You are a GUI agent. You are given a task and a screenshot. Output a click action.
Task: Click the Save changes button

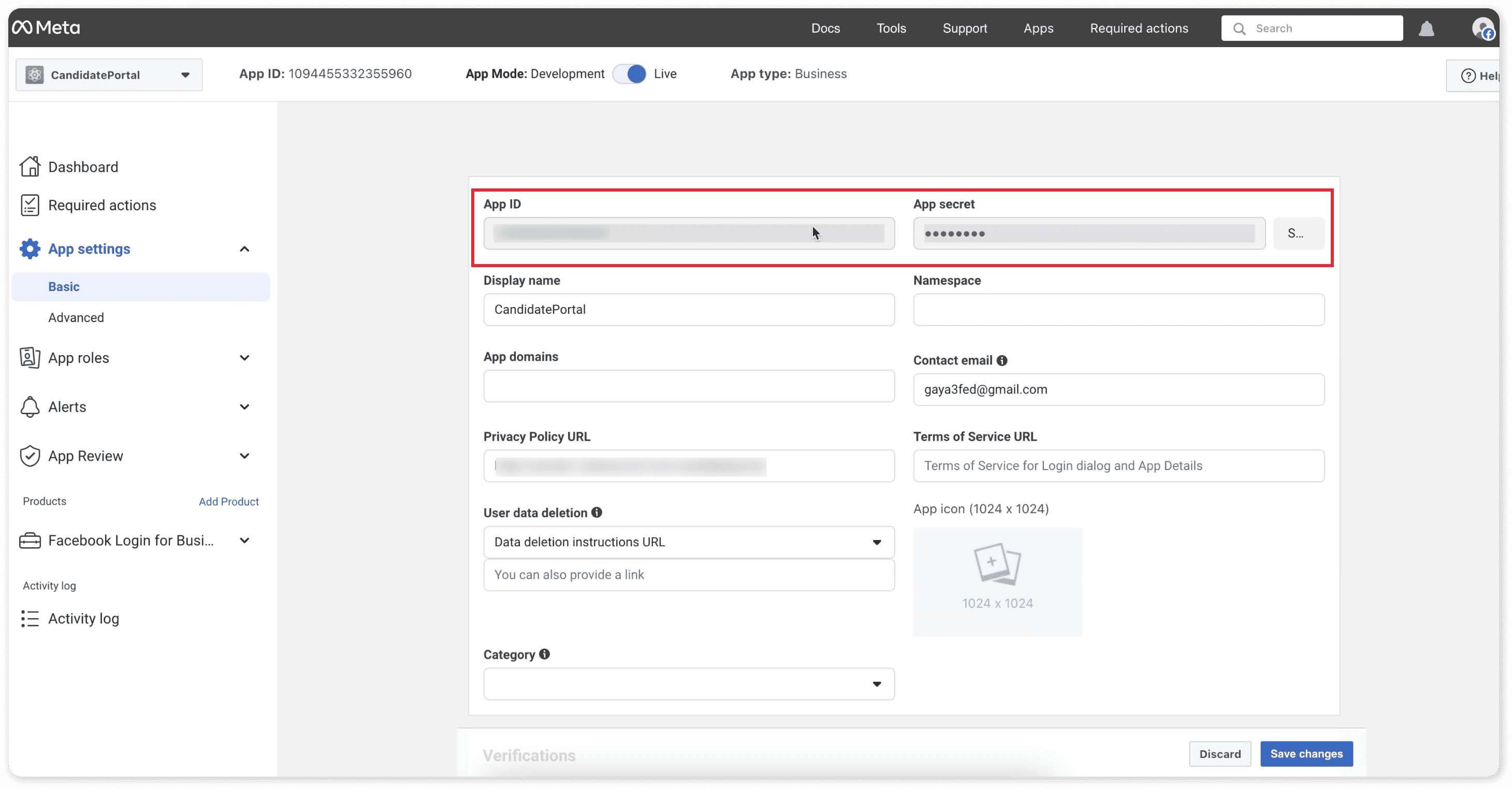[x=1306, y=754]
